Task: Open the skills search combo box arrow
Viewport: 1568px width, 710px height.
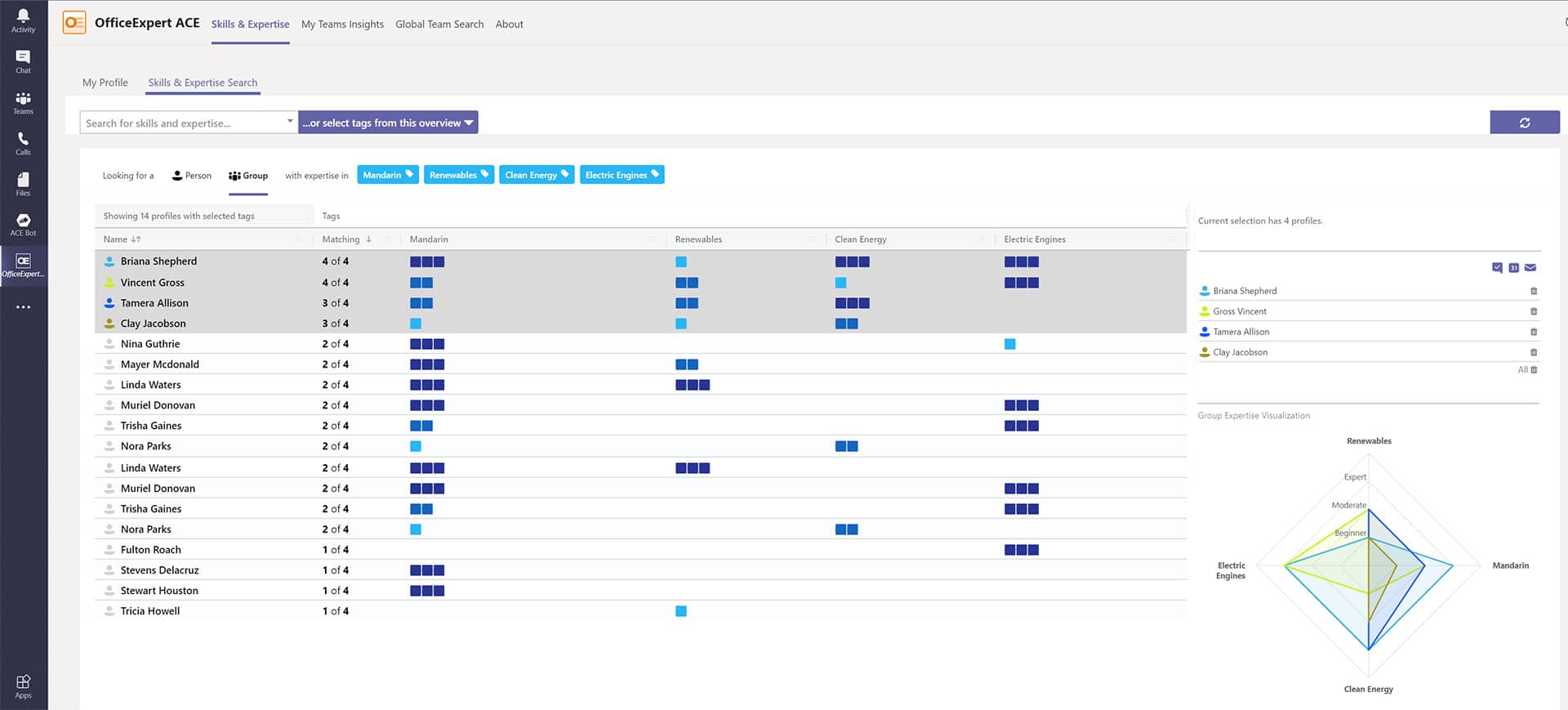Action: click(x=290, y=122)
